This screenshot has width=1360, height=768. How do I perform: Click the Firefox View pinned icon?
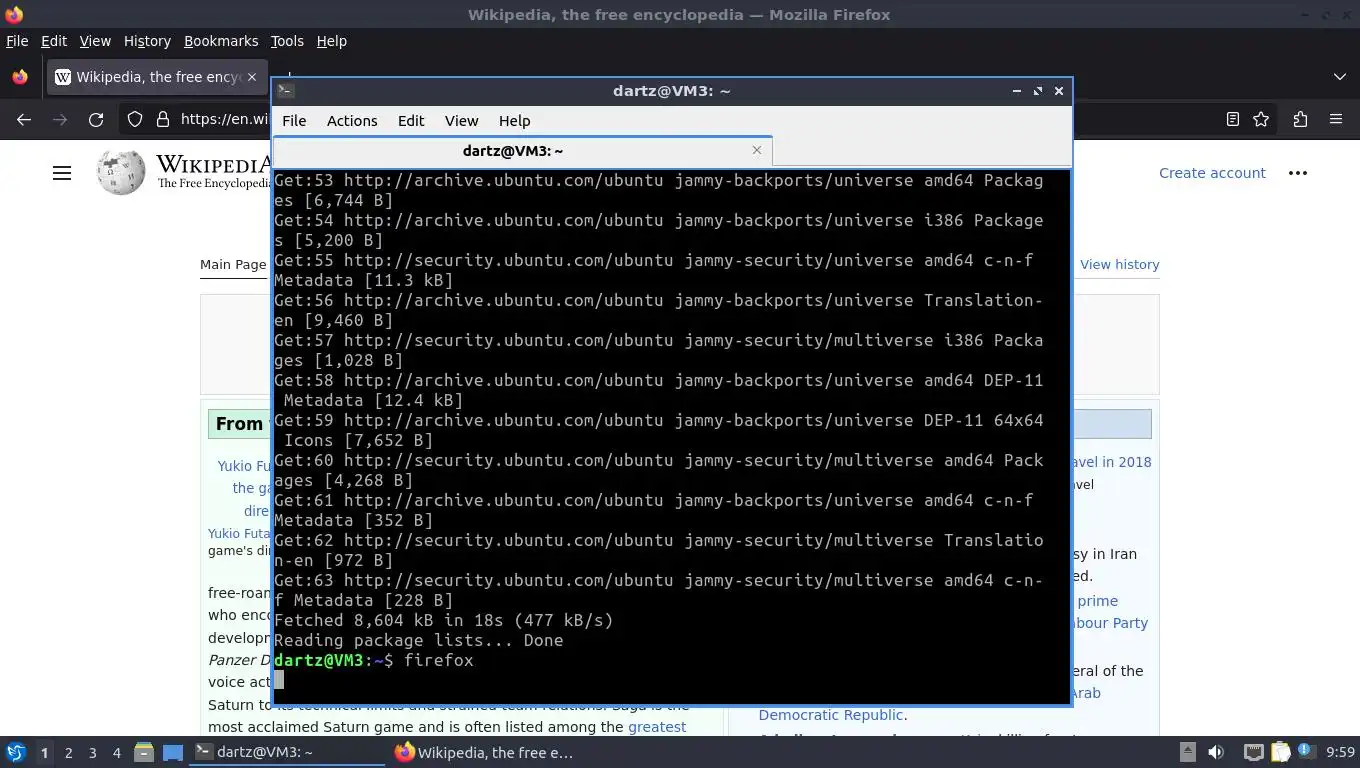[20, 77]
